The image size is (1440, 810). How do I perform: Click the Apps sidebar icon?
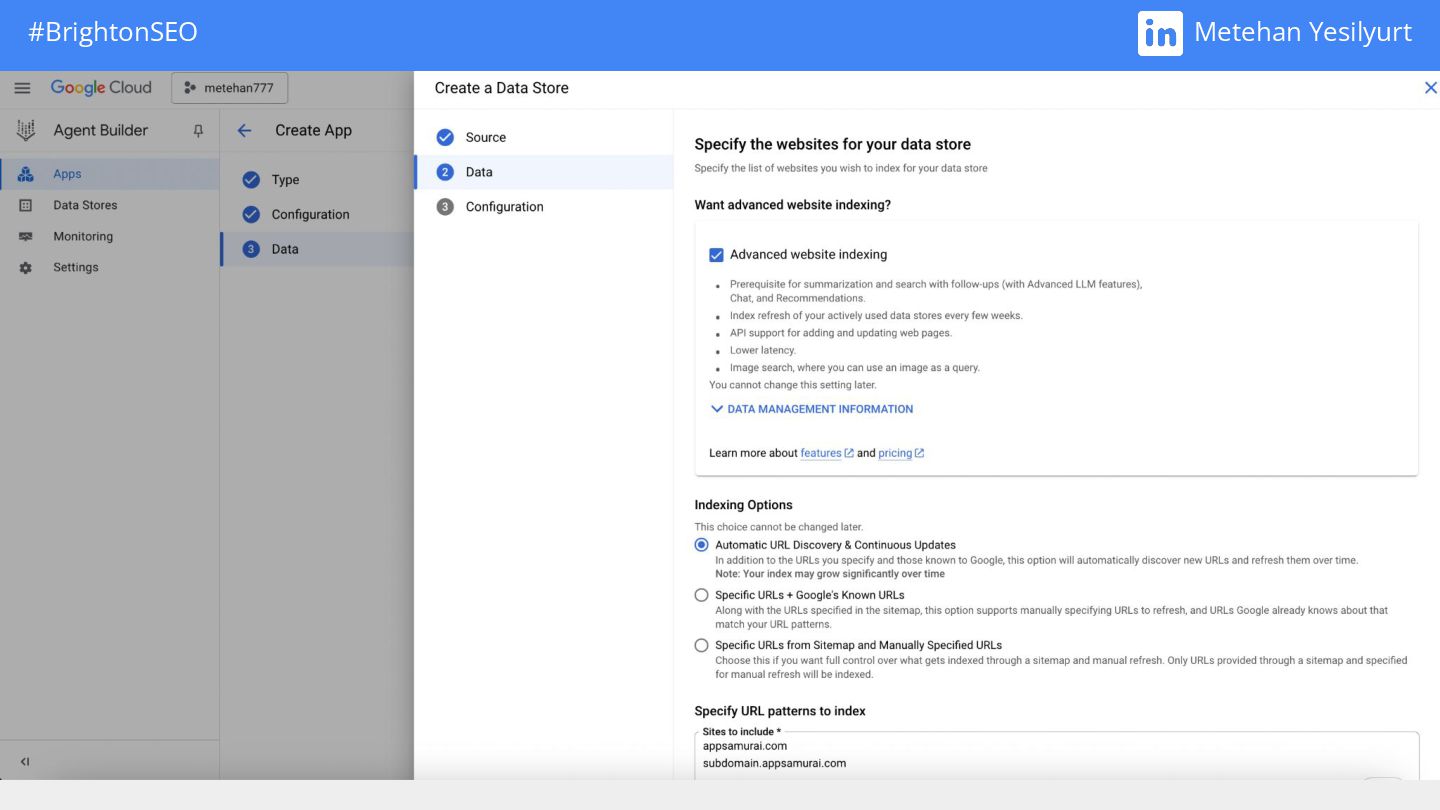pos(26,174)
